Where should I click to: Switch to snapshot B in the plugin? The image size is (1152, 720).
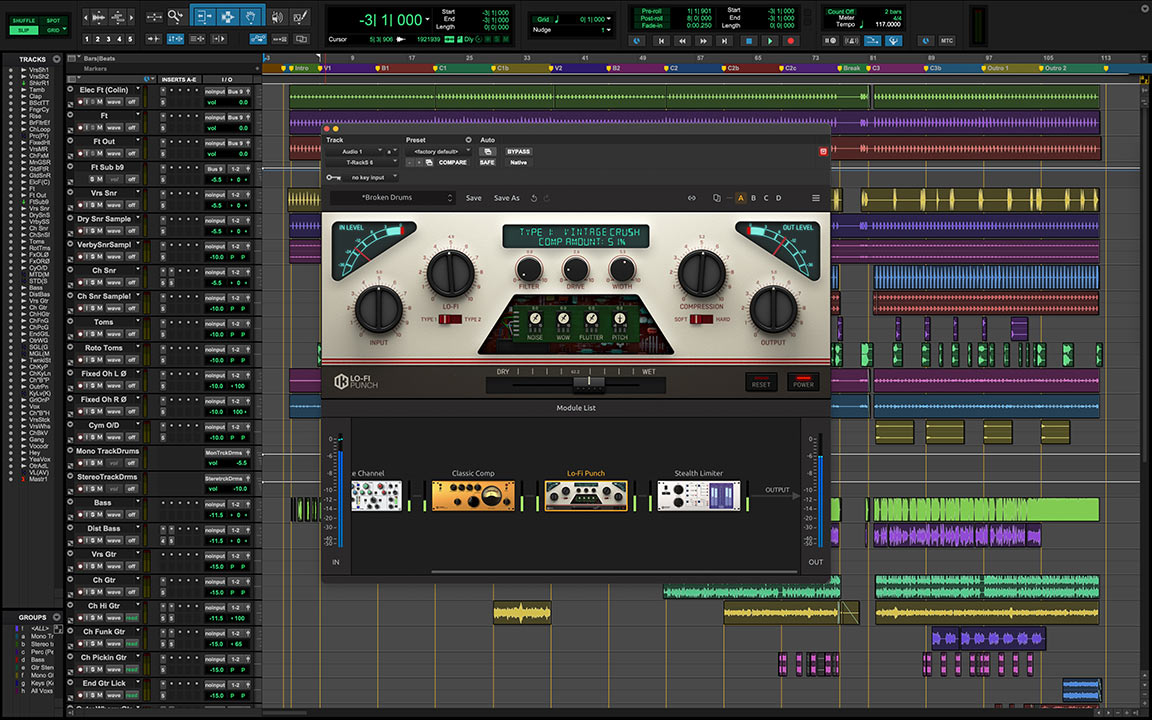coord(752,198)
